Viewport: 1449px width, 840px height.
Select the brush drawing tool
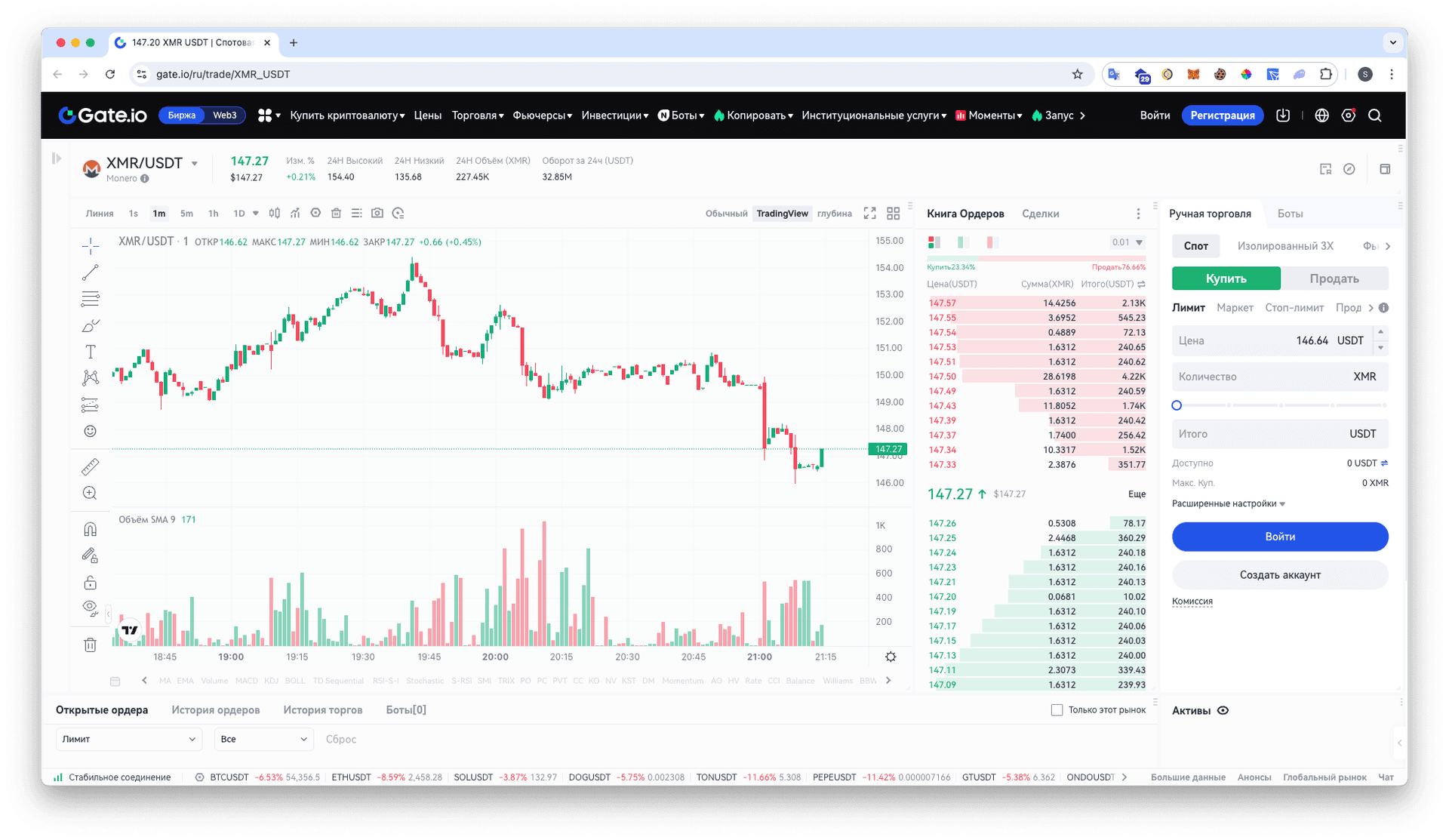point(90,325)
